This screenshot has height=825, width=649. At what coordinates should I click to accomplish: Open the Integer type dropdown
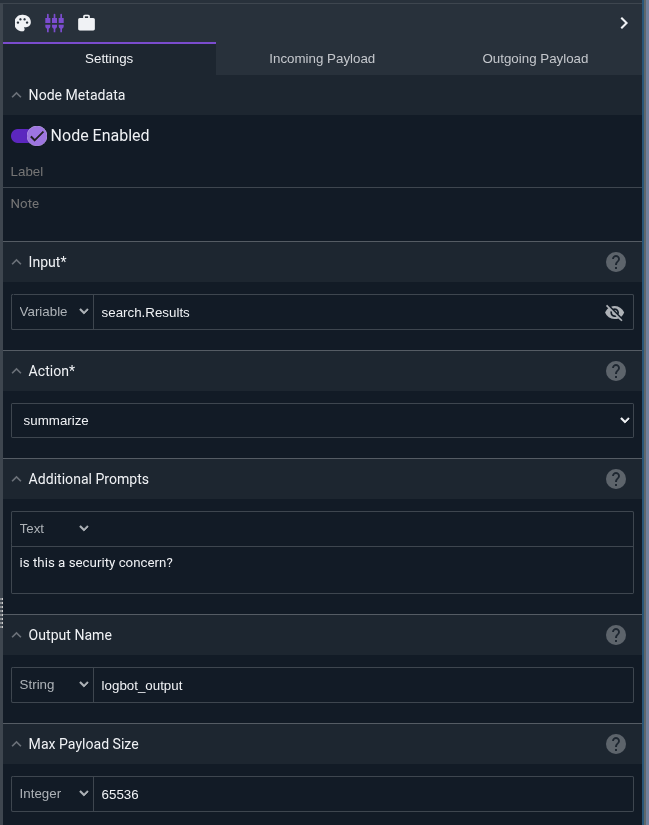[x=53, y=794]
